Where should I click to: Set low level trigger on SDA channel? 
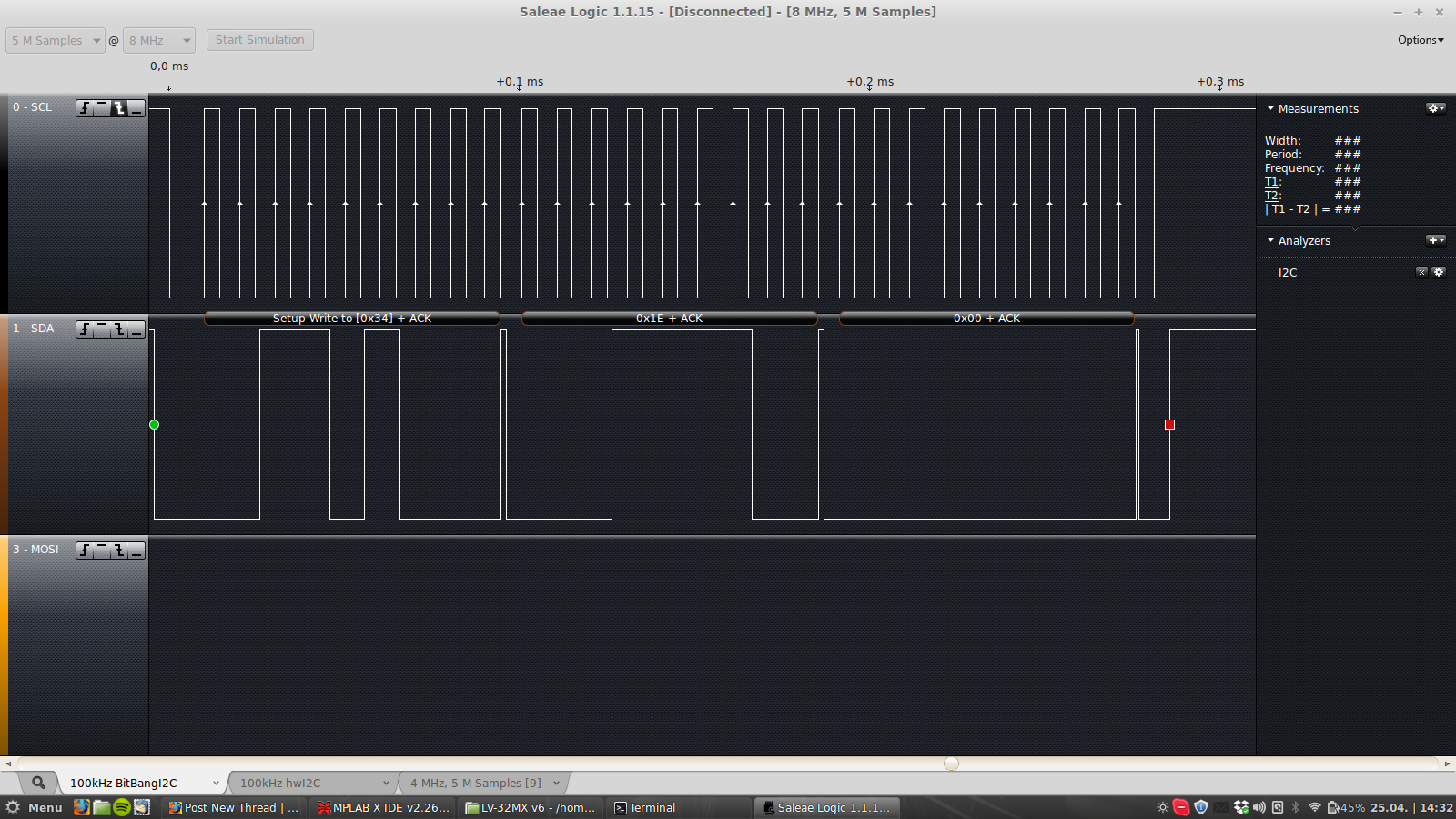click(x=136, y=329)
